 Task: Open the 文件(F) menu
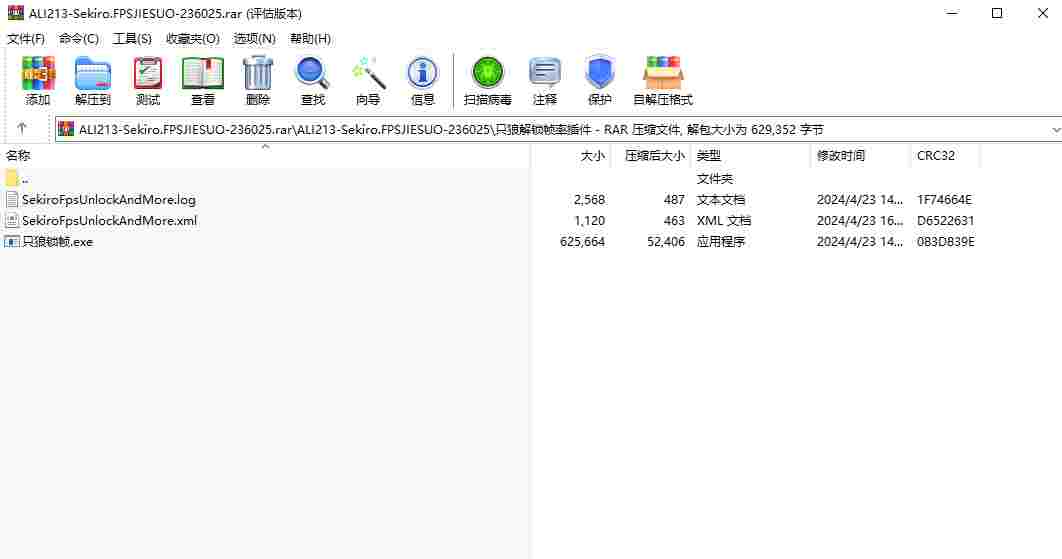[x=26, y=39]
